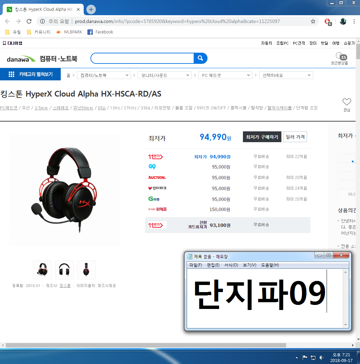Open the Notepad 서식 menu
The width and height of the screenshot is (360, 364).
tap(231, 265)
